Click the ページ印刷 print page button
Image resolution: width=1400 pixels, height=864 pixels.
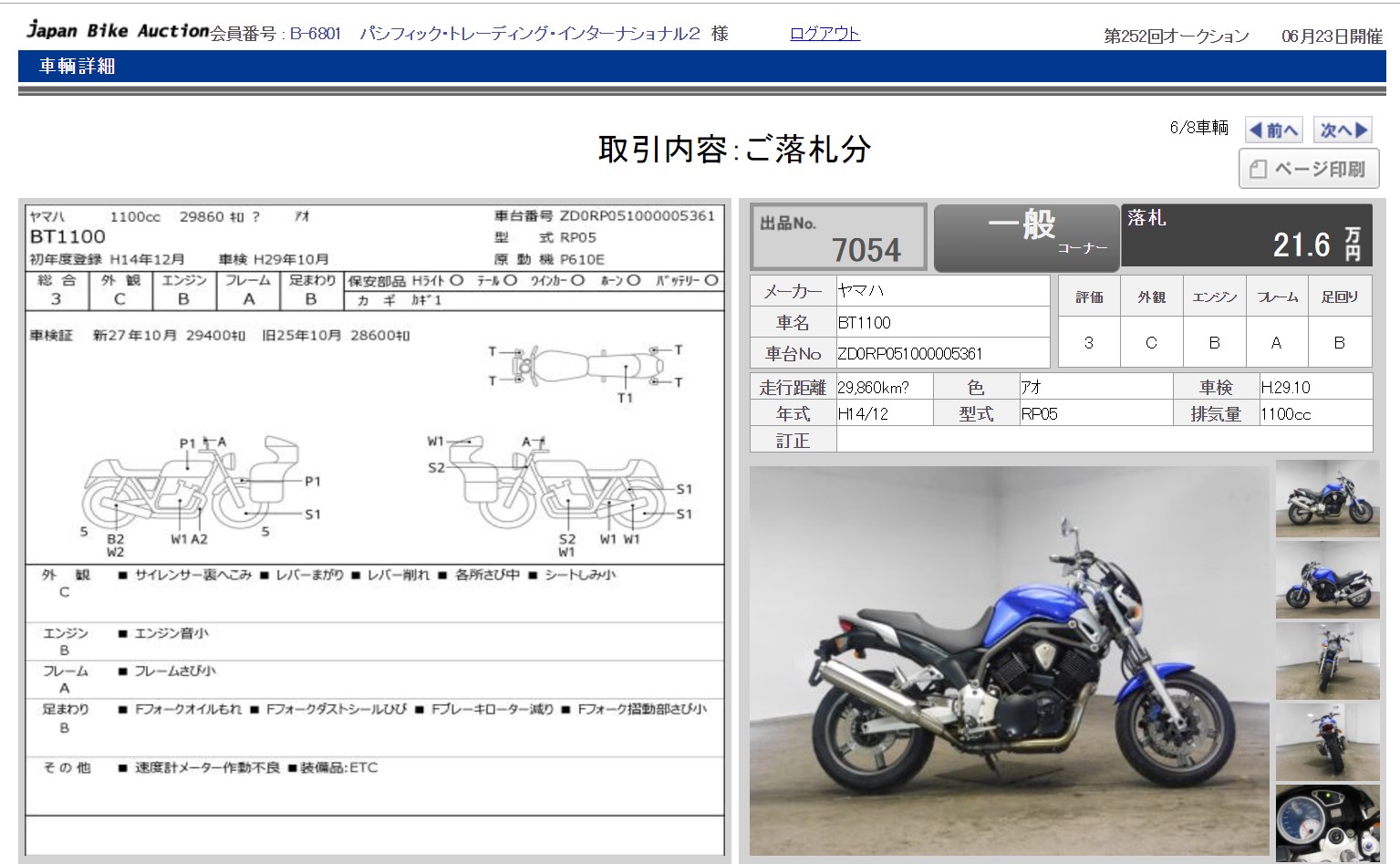(x=1309, y=169)
